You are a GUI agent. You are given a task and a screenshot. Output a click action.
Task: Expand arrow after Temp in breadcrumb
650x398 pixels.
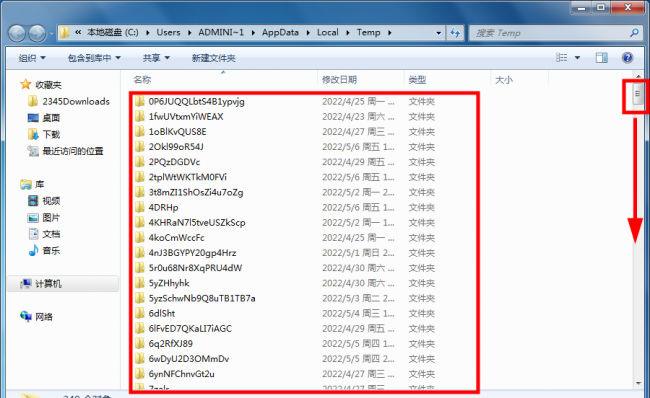tap(389, 33)
